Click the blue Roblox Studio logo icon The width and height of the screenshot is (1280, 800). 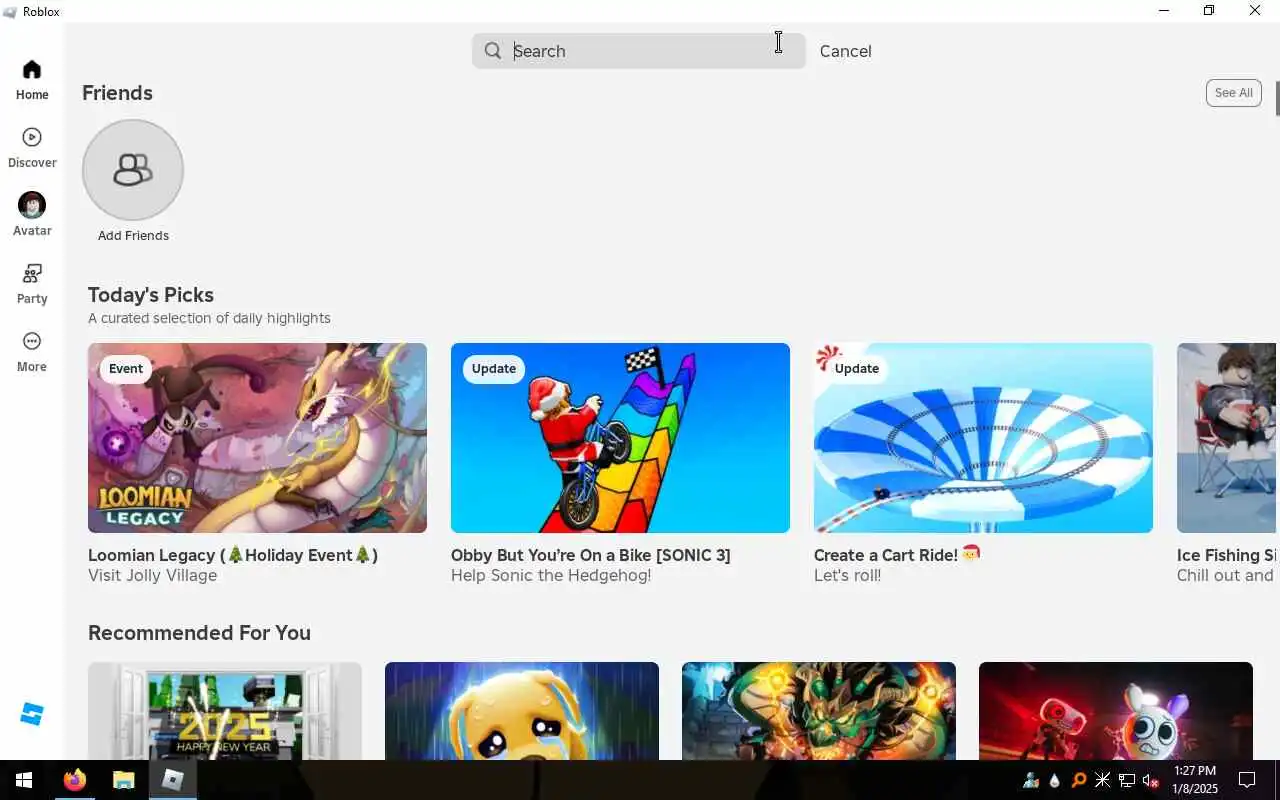[32, 714]
